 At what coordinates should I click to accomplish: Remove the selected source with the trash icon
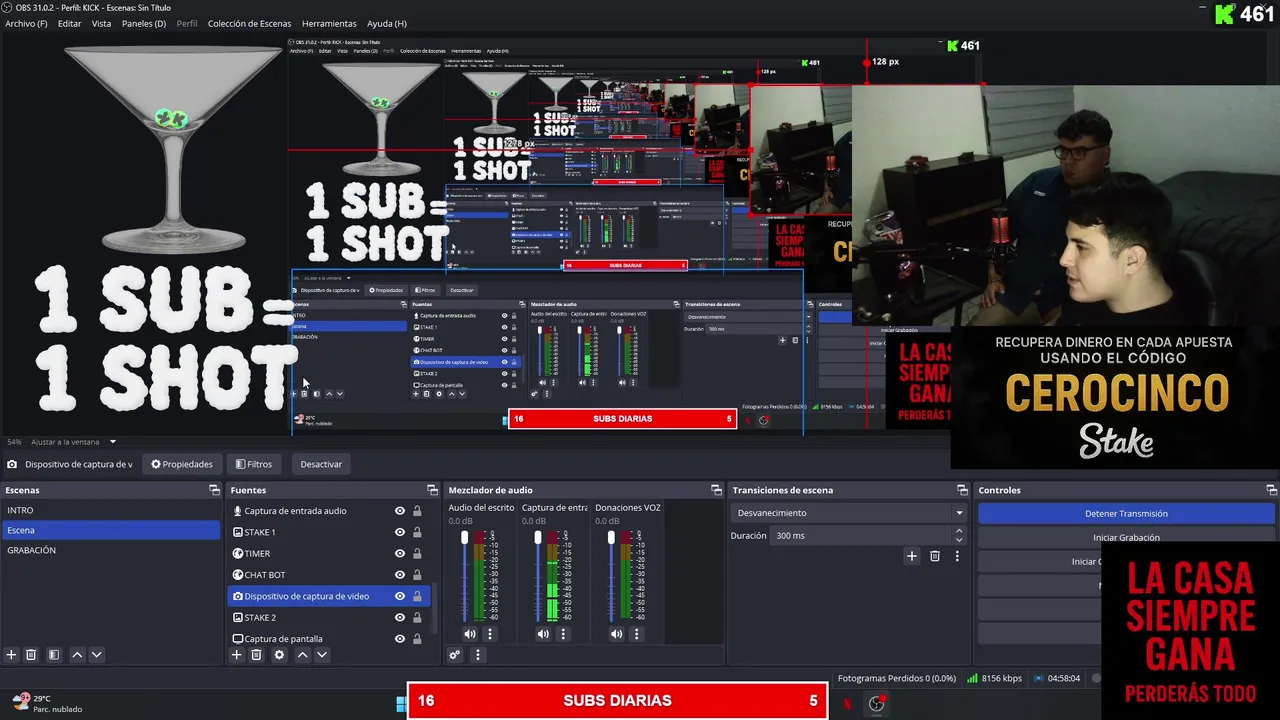(256, 655)
